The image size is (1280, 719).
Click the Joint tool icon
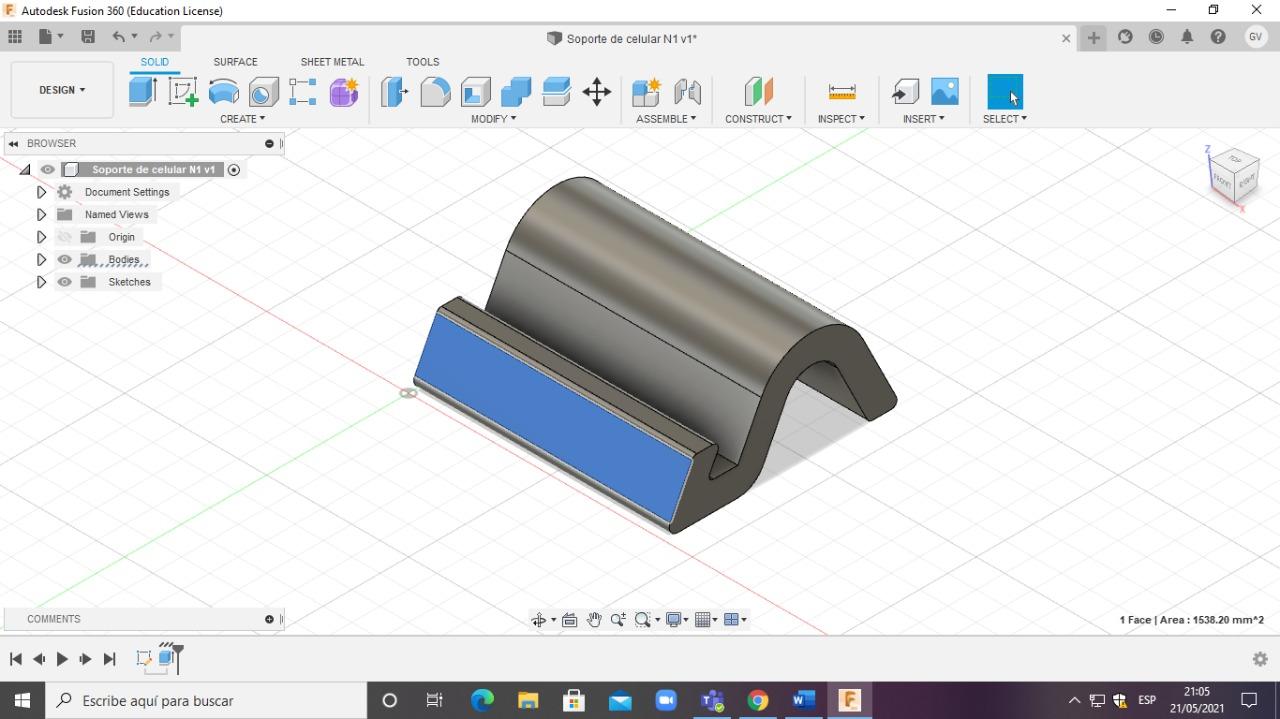687,92
